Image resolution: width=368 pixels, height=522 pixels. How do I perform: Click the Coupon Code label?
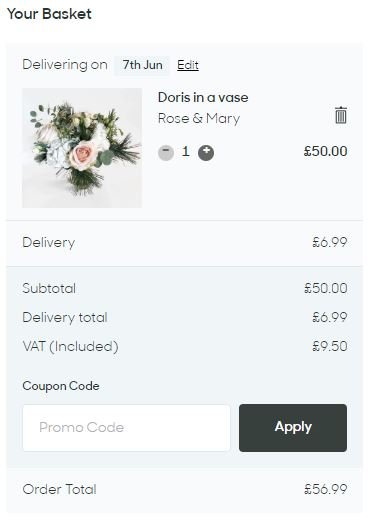[x=61, y=386]
